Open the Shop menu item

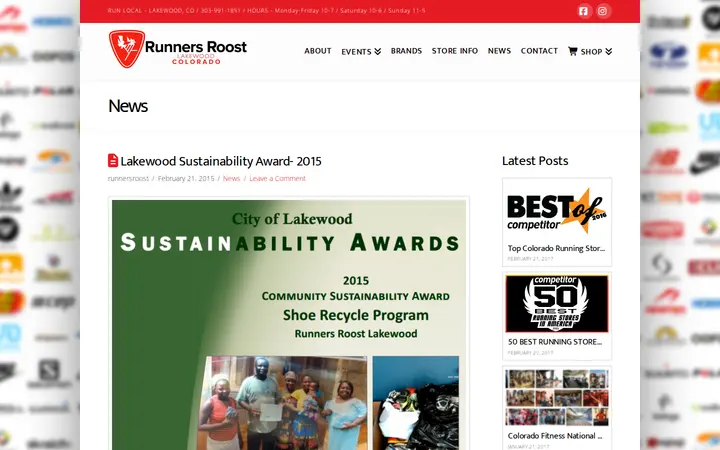(x=591, y=51)
